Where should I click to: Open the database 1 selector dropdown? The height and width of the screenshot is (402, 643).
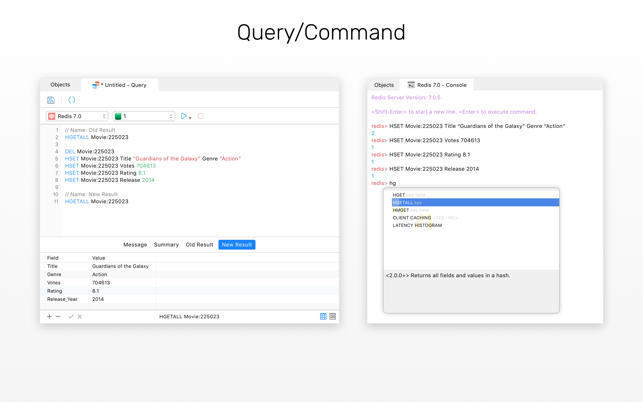[x=144, y=116]
